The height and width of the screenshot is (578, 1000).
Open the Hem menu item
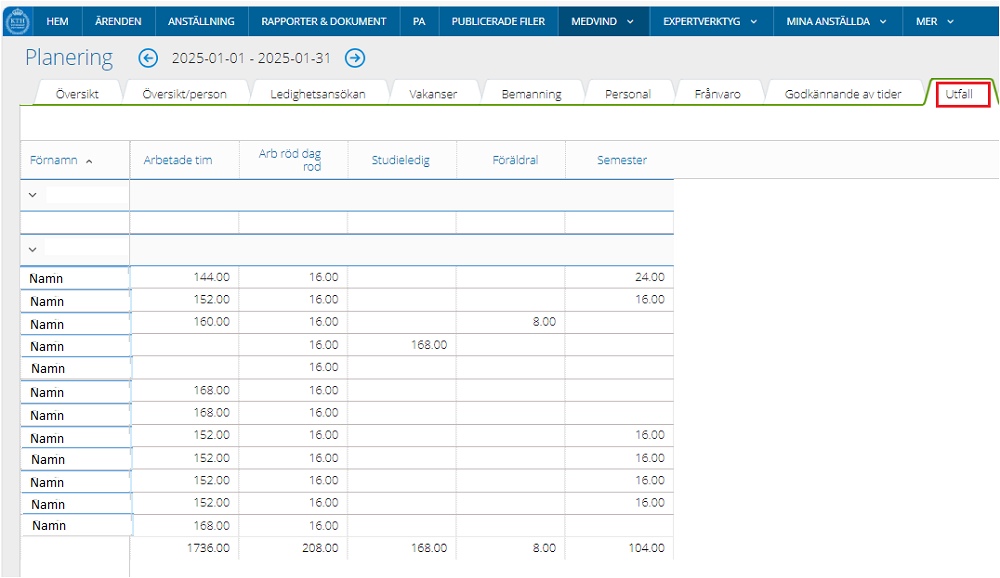tap(57, 21)
